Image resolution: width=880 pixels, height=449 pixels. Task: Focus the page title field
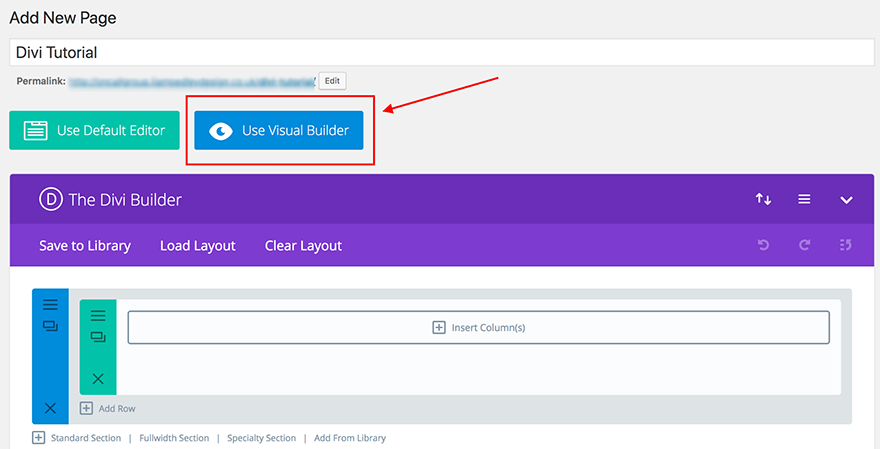coord(440,52)
